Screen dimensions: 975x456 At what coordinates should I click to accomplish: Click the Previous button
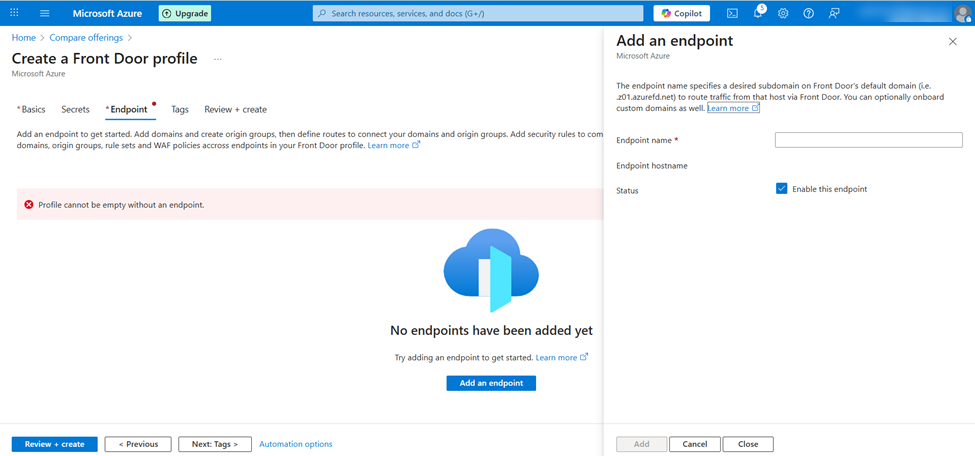tap(138, 444)
